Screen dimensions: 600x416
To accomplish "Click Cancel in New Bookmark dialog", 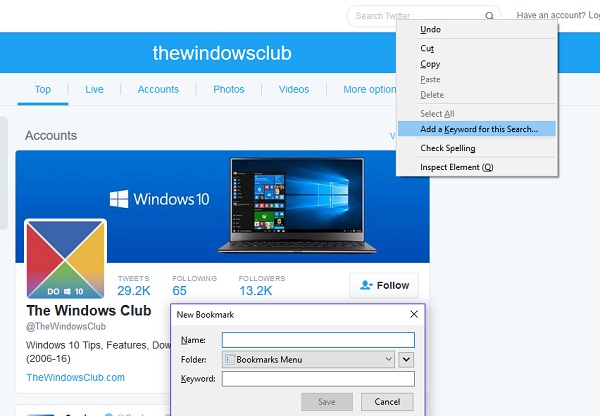I will pos(387,401).
